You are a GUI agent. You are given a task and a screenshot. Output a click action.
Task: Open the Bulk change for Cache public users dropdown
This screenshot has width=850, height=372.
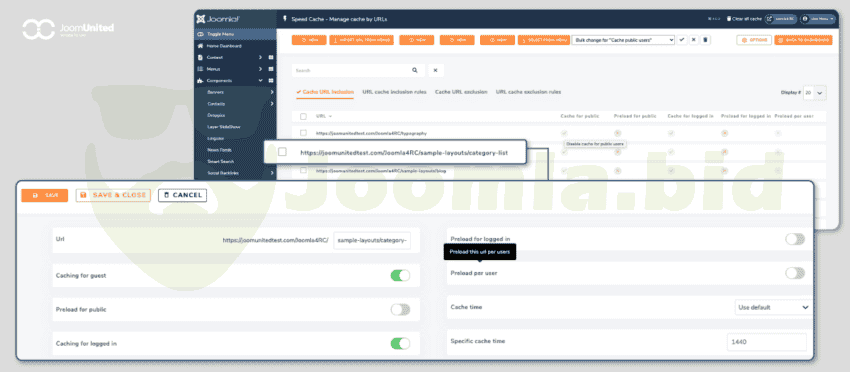pyautogui.click(x=623, y=40)
